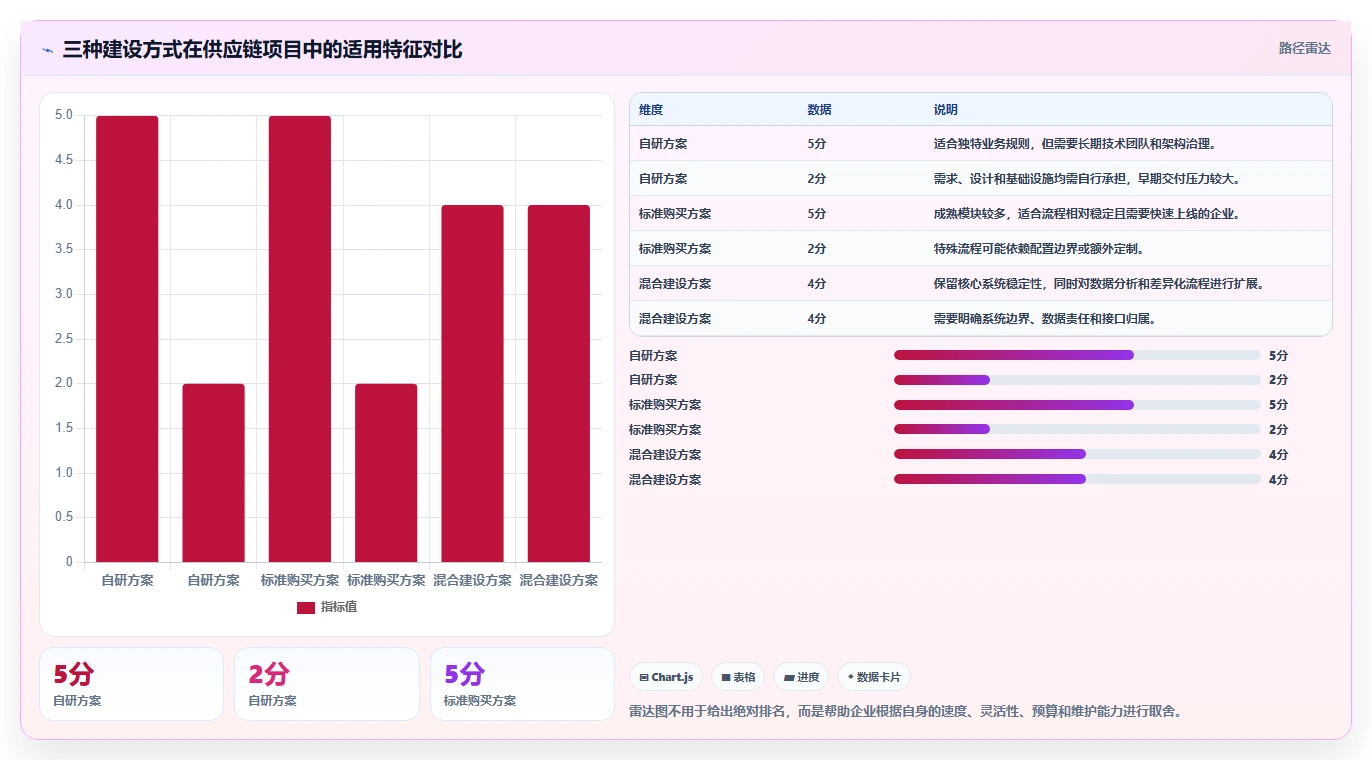
Task: Click the 1.0 tick on the y-axis
Action: [x=64, y=473]
